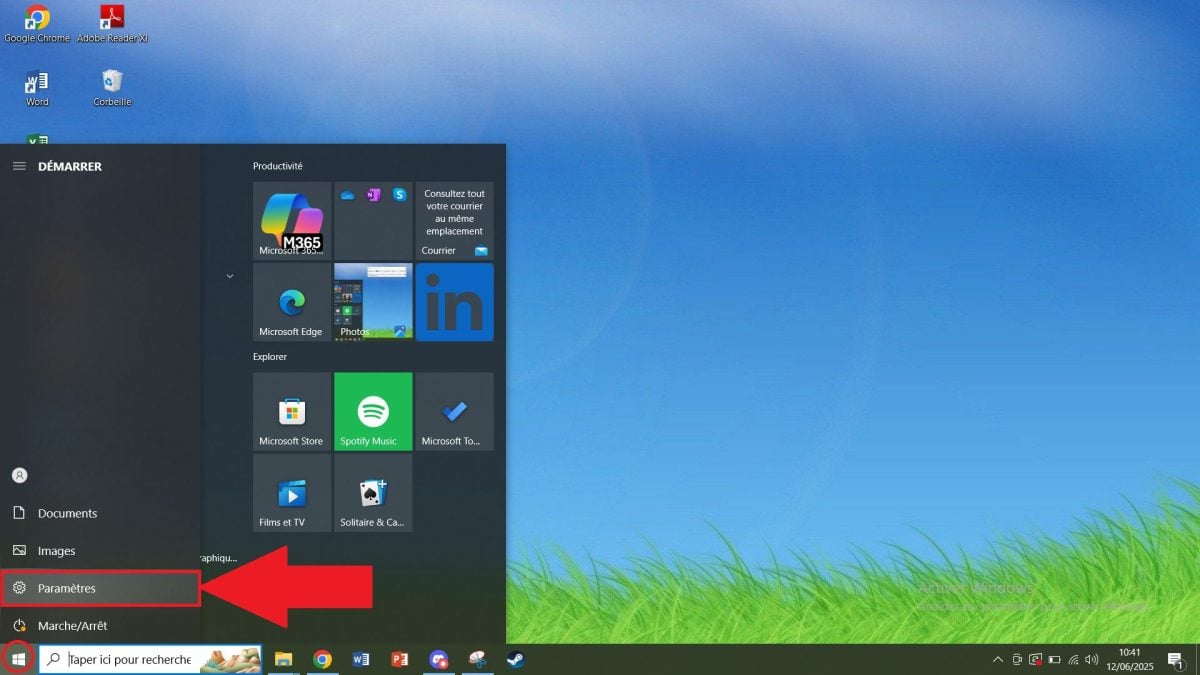Open the Documents folder shortcut

point(67,513)
